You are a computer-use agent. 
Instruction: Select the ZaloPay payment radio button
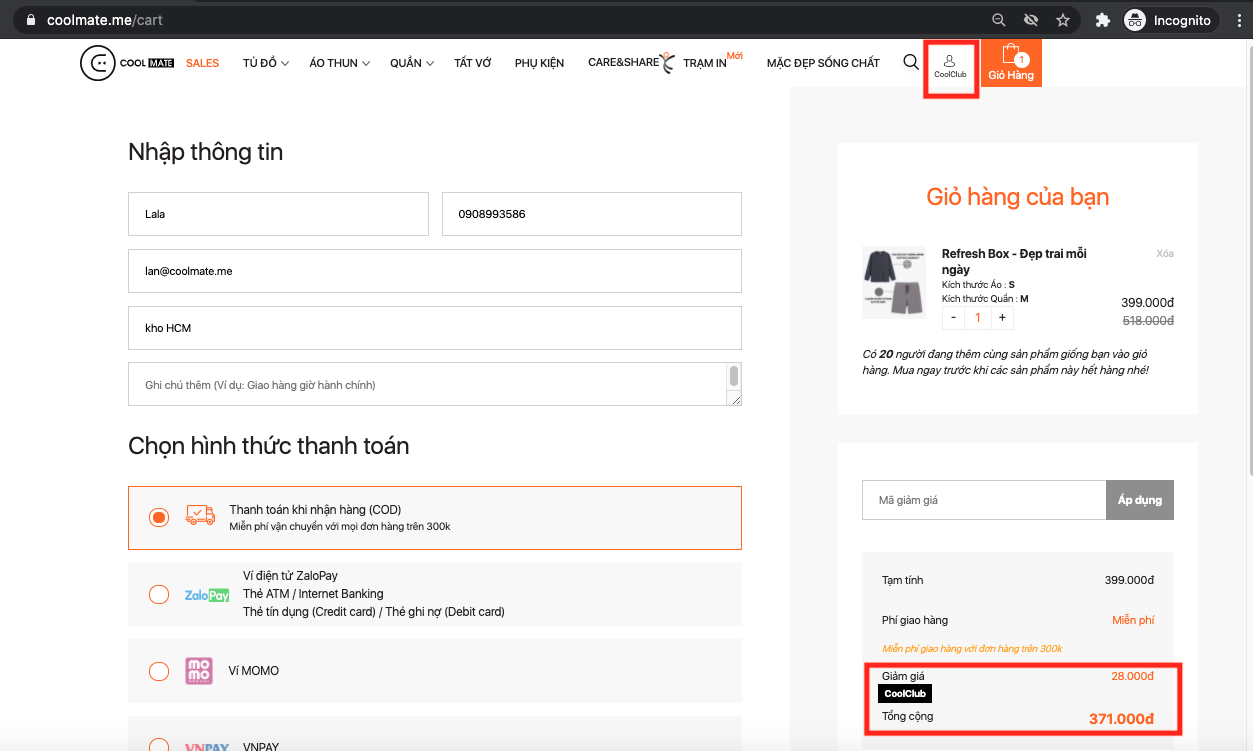coord(158,594)
